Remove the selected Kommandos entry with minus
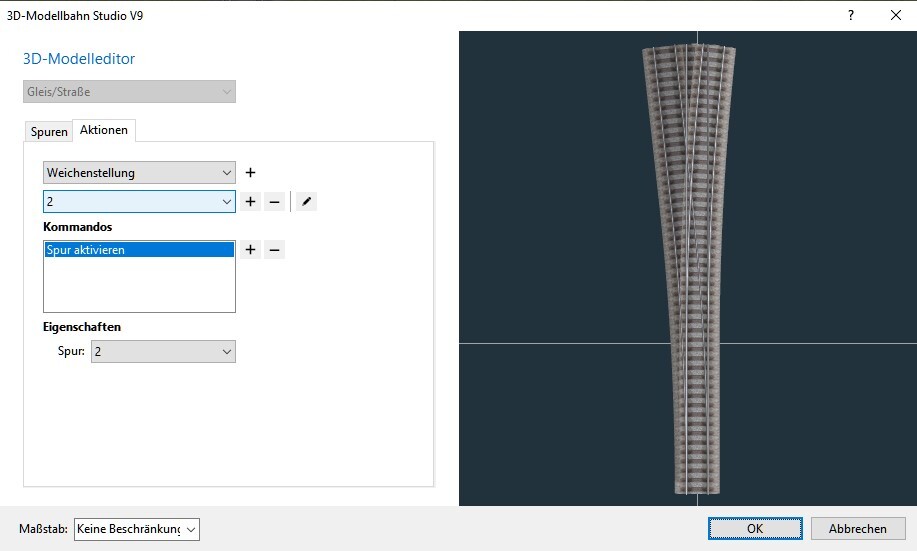This screenshot has width=917, height=551. (x=274, y=250)
